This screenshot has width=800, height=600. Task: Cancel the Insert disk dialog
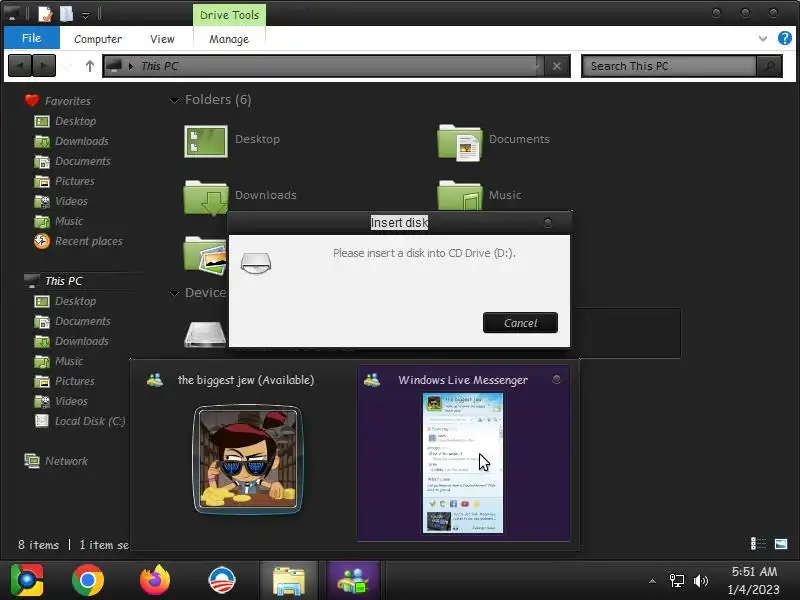[x=520, y=323]
